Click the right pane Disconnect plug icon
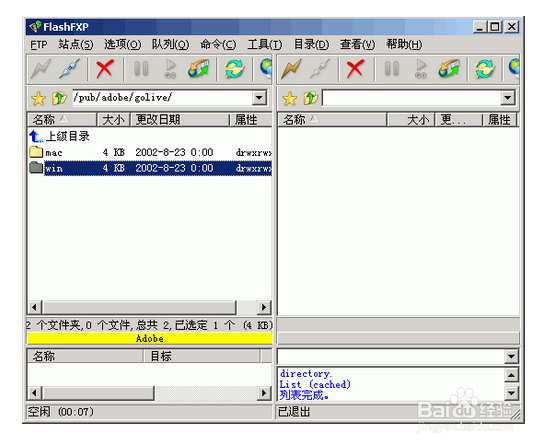The image size is (544, 446). pyautogui.click(x=320, y=68)
